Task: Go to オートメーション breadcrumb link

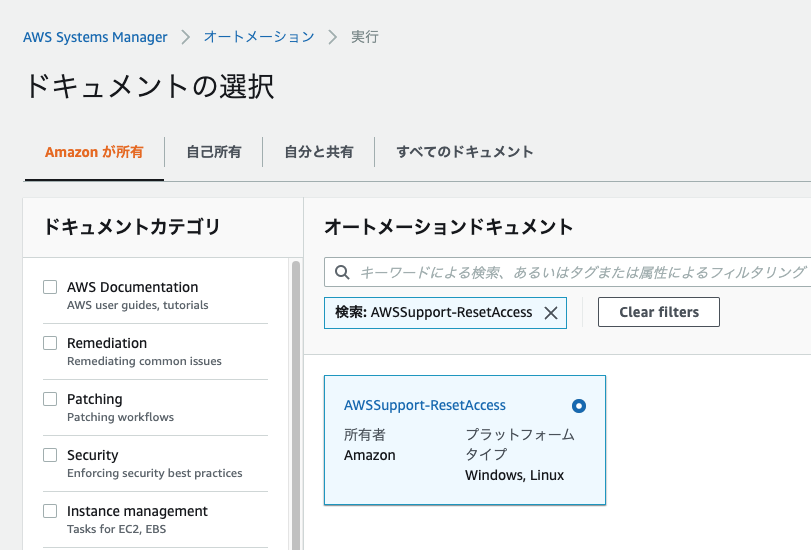Action: (x=259, y=37)
